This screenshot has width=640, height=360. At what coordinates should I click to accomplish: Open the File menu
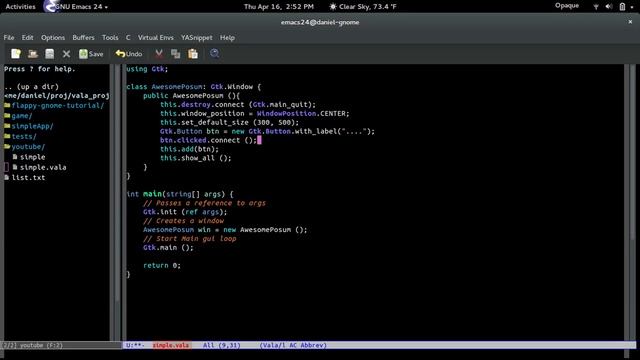9,38
